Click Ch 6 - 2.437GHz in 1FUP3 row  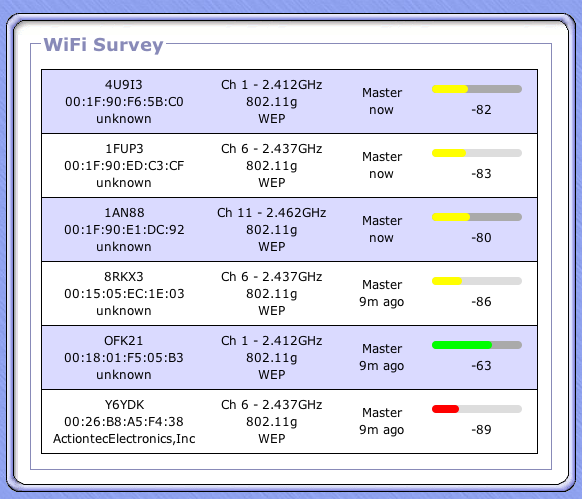point(272,149)
